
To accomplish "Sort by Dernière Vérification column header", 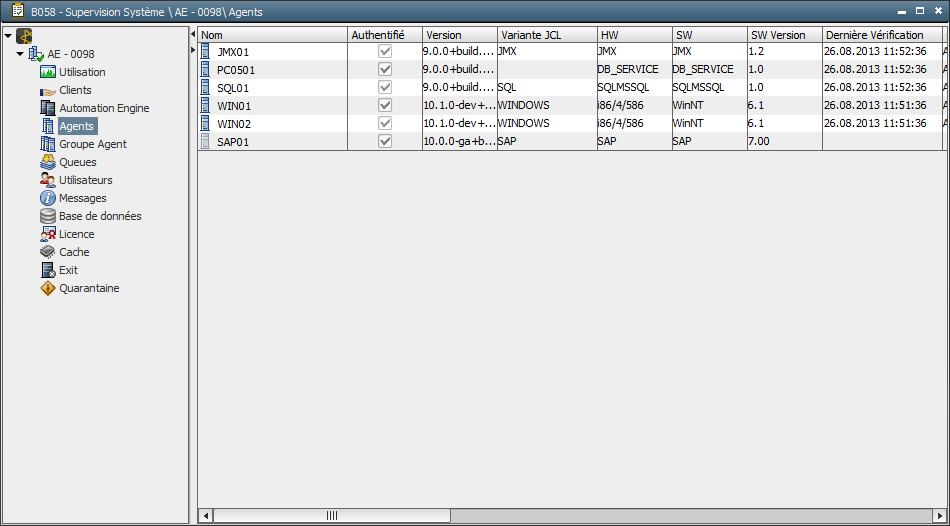I will pyautogui.click(x=882, y=35).
